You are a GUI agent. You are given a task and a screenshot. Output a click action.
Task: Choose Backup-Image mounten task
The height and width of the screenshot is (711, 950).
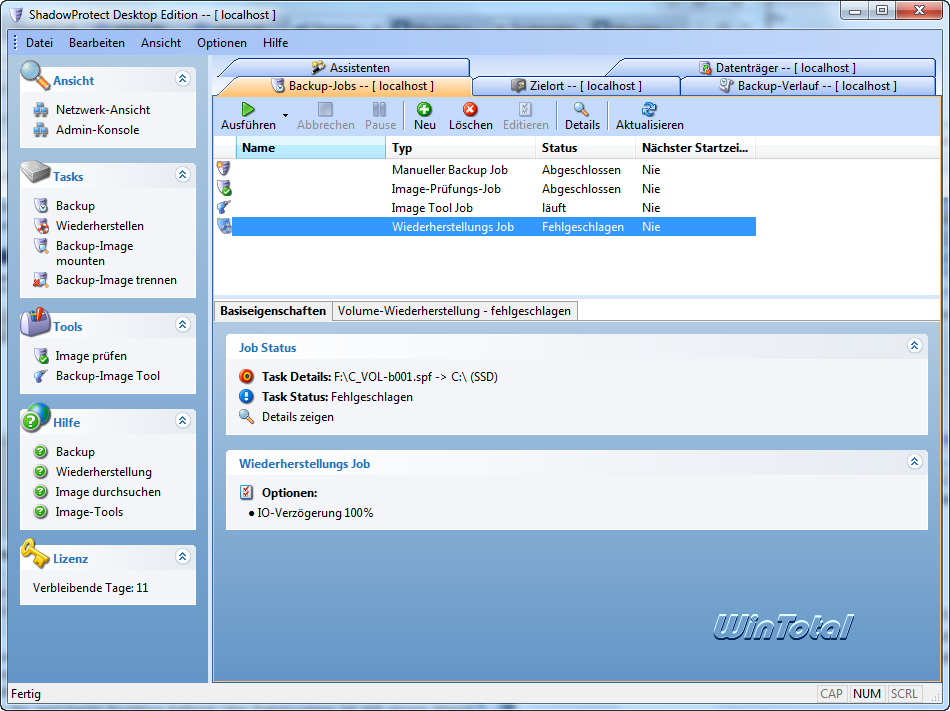pyautogui.click(x=95, y=253)
